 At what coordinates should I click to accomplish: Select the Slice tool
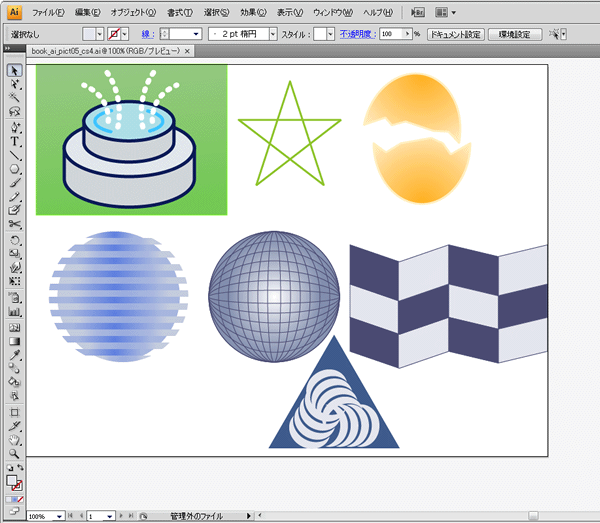(x=15, y=426)
